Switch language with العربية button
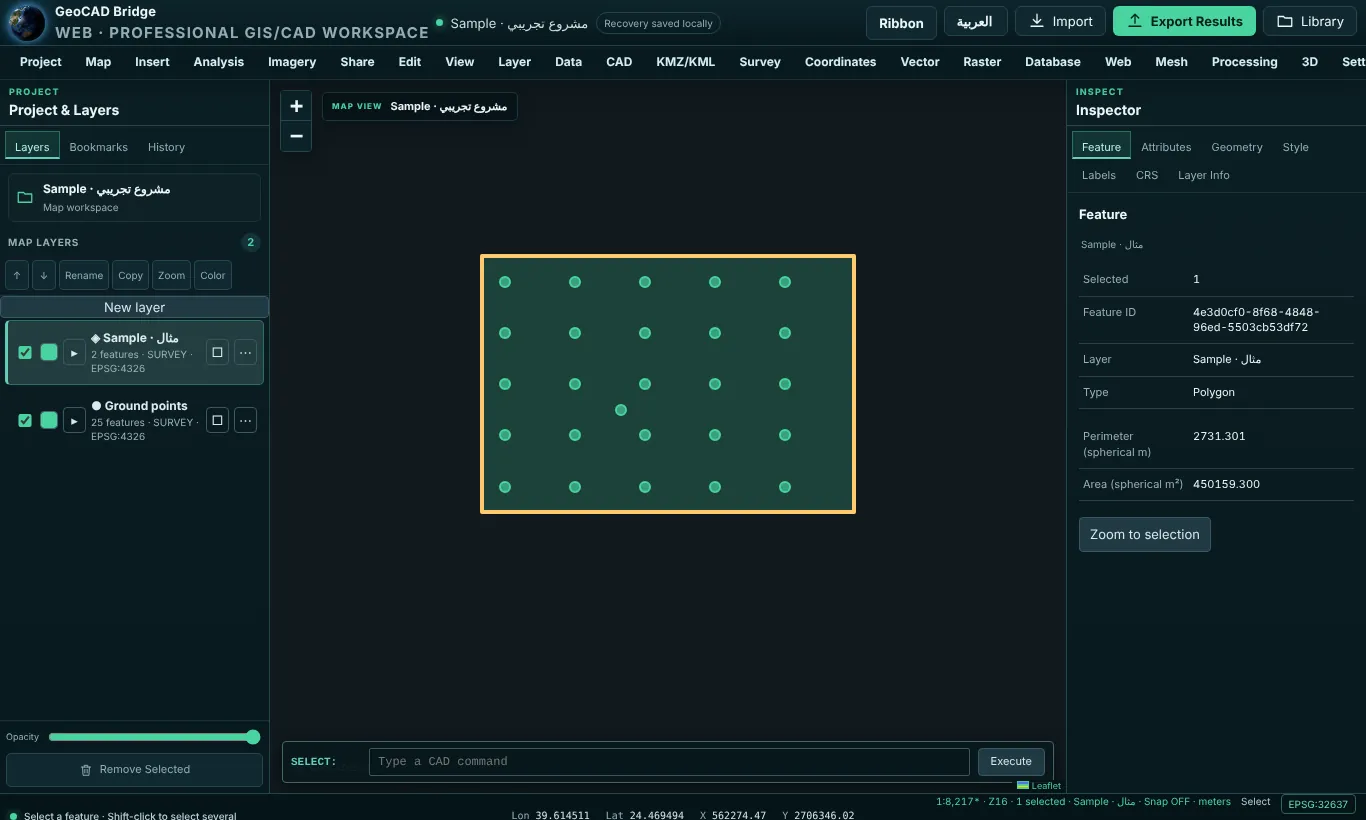The width and height of the screenshot is (1366, 820). [x=974, y=23]
